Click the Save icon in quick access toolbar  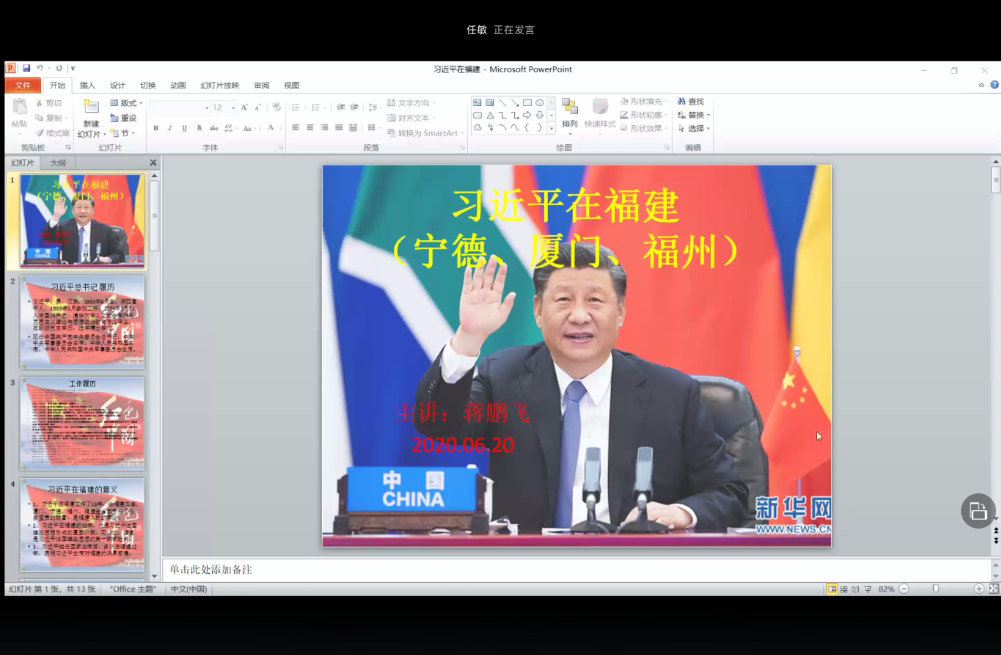click(26, 68)
